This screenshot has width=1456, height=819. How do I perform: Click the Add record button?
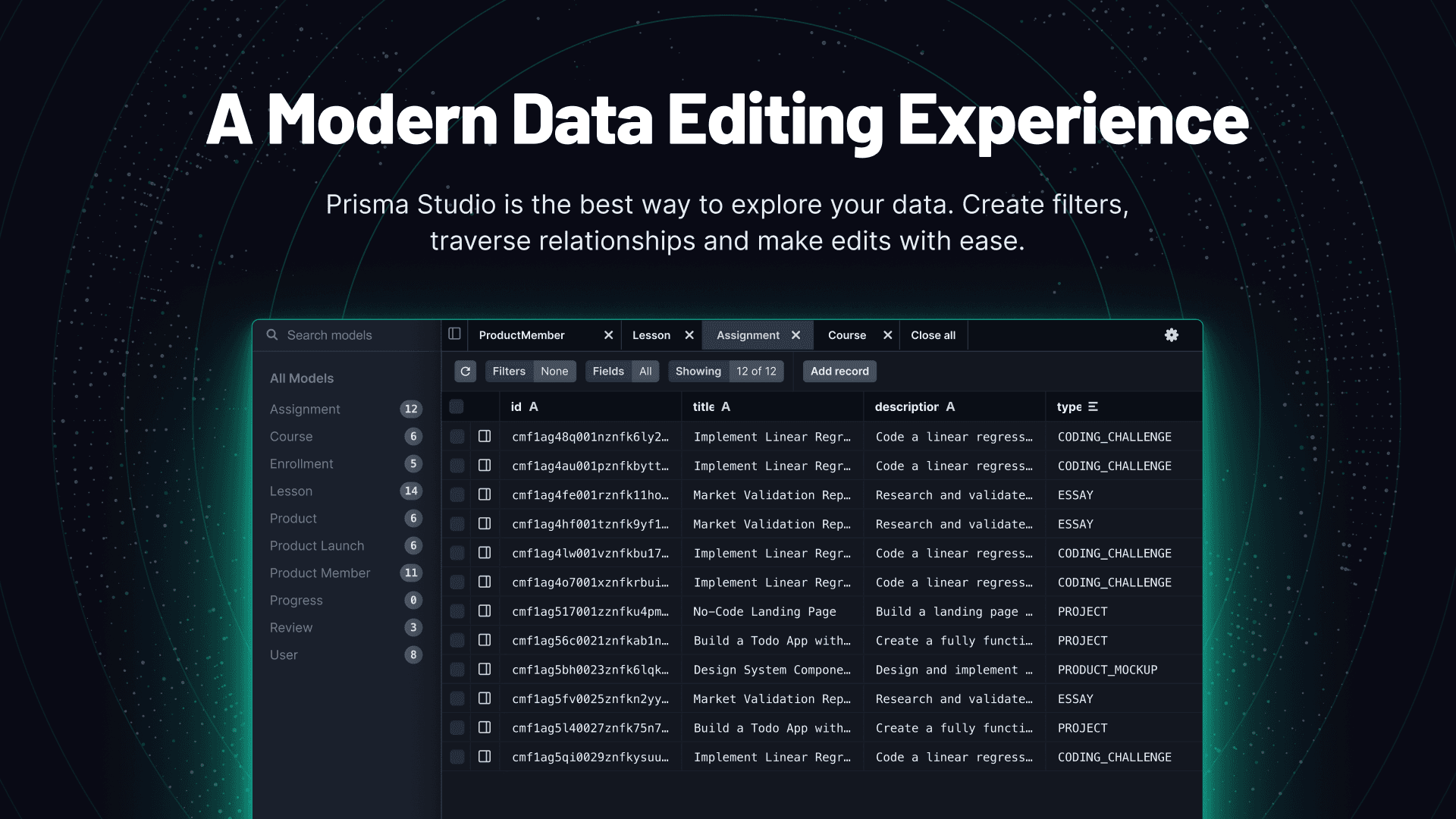pos(839,371)
